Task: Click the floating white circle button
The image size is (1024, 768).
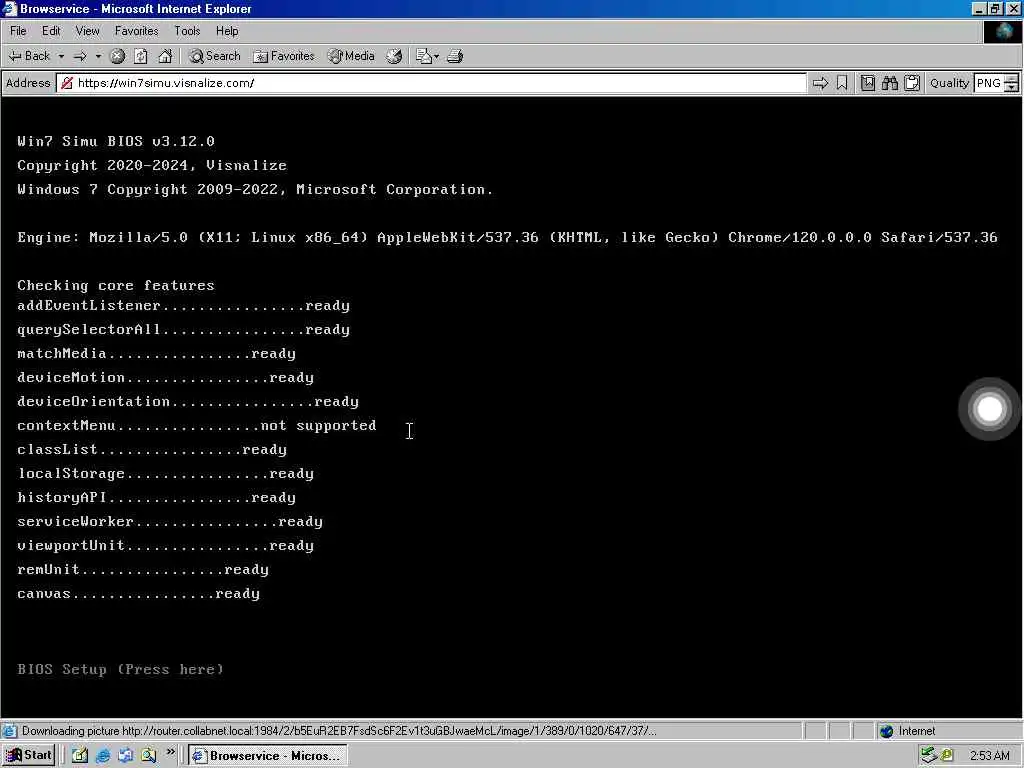Action: pos(989,409)
